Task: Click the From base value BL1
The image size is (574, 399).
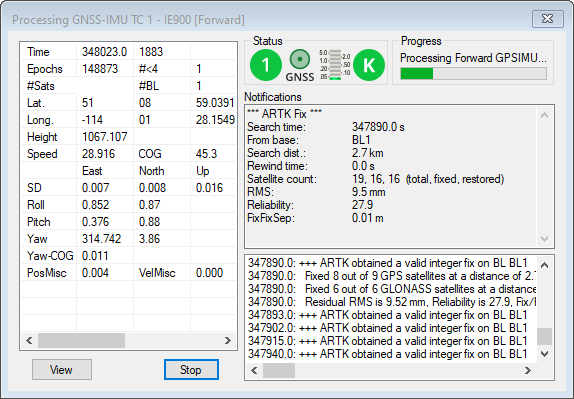Action: click(361, 140)
